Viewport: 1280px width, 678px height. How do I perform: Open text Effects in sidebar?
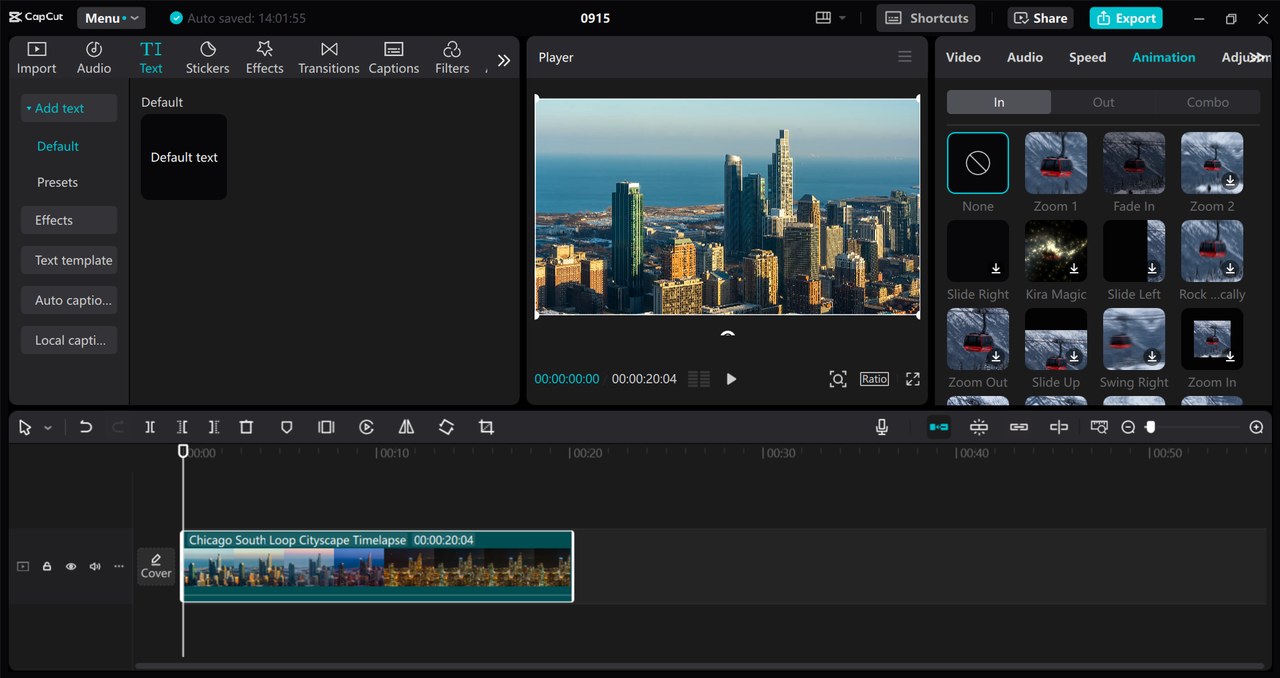(69, 220)
